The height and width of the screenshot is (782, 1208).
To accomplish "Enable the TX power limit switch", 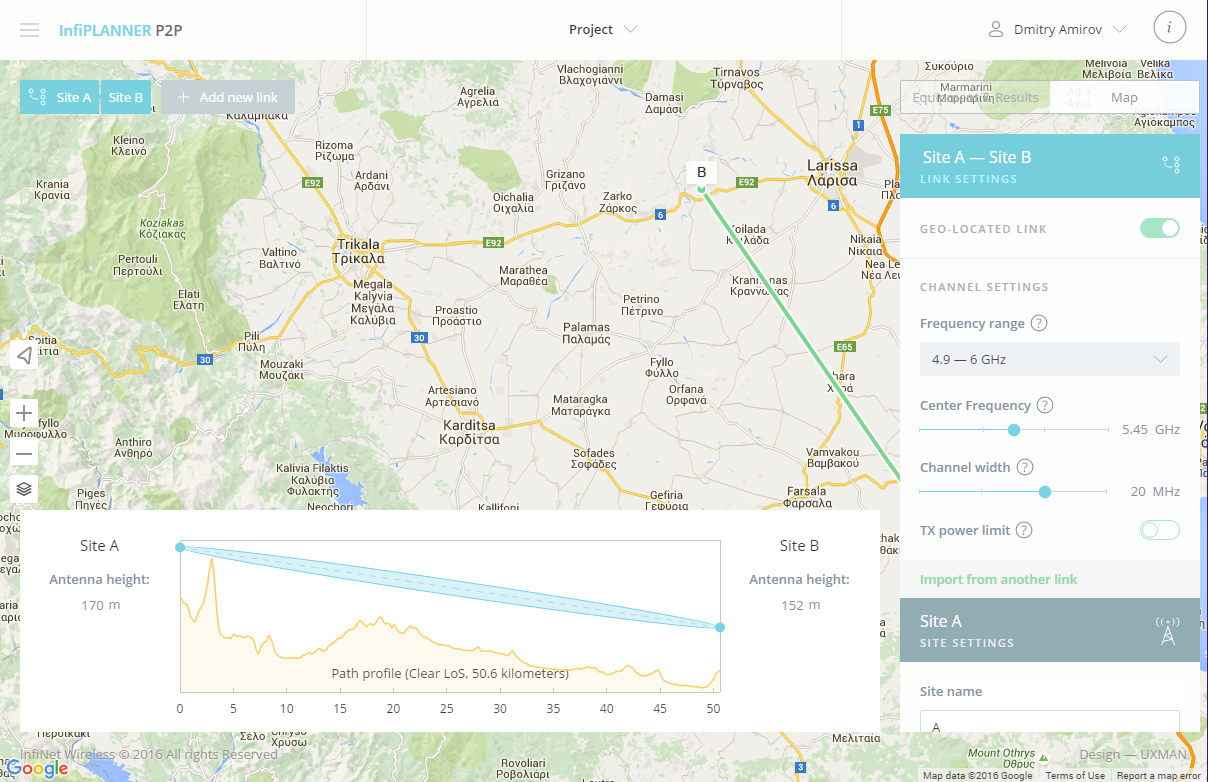I will (x=1160, y=530).
